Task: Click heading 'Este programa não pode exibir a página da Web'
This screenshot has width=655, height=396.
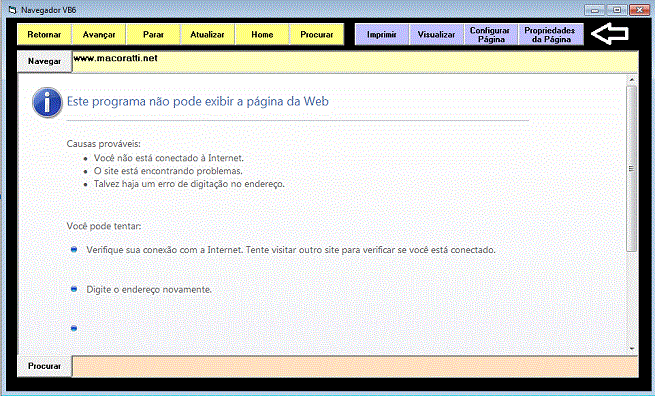Action: [x=198, y=102]
